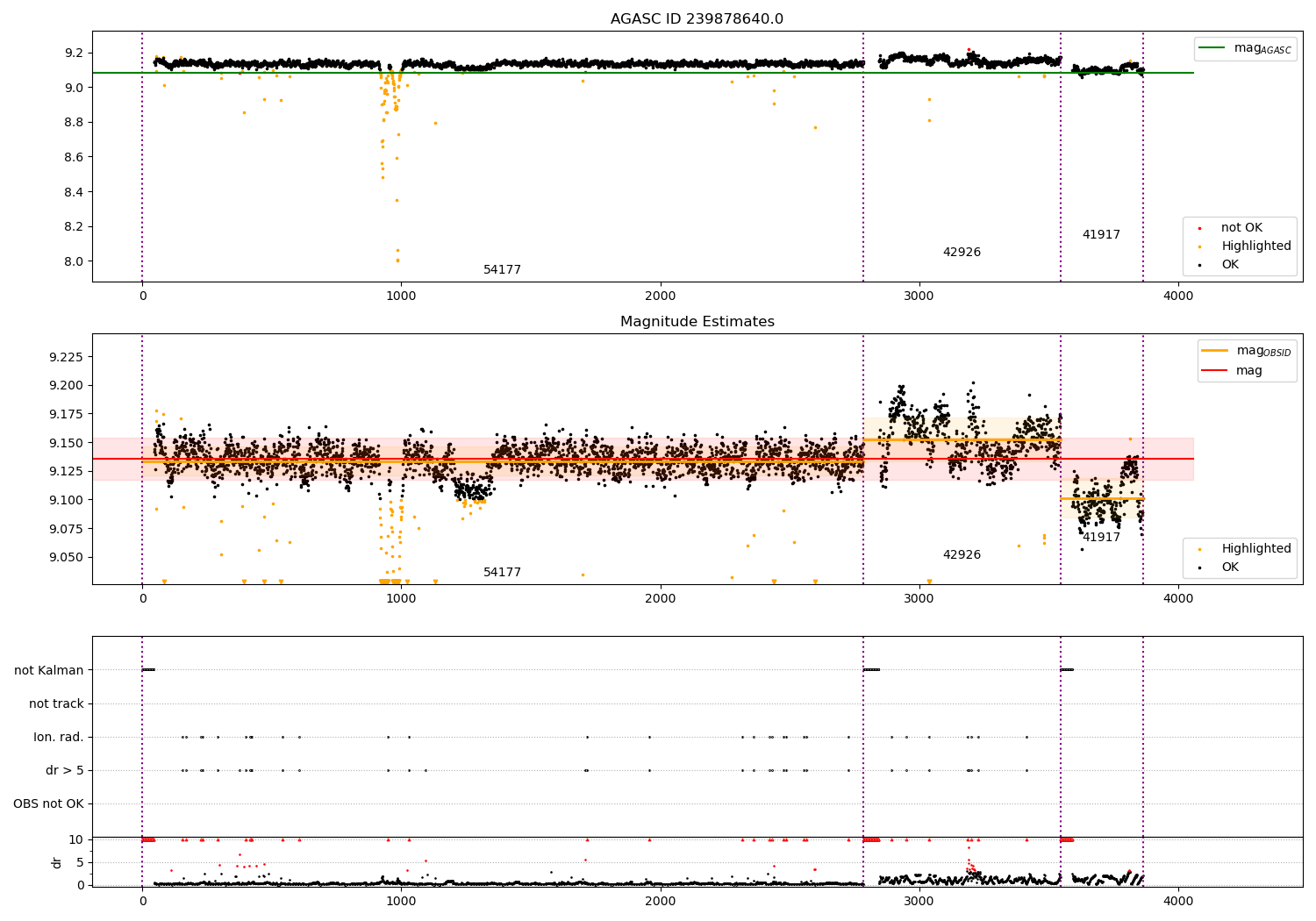
Task: Click the 9.2 y-axis tick in top plot
Action: click(x=74, y=53)
